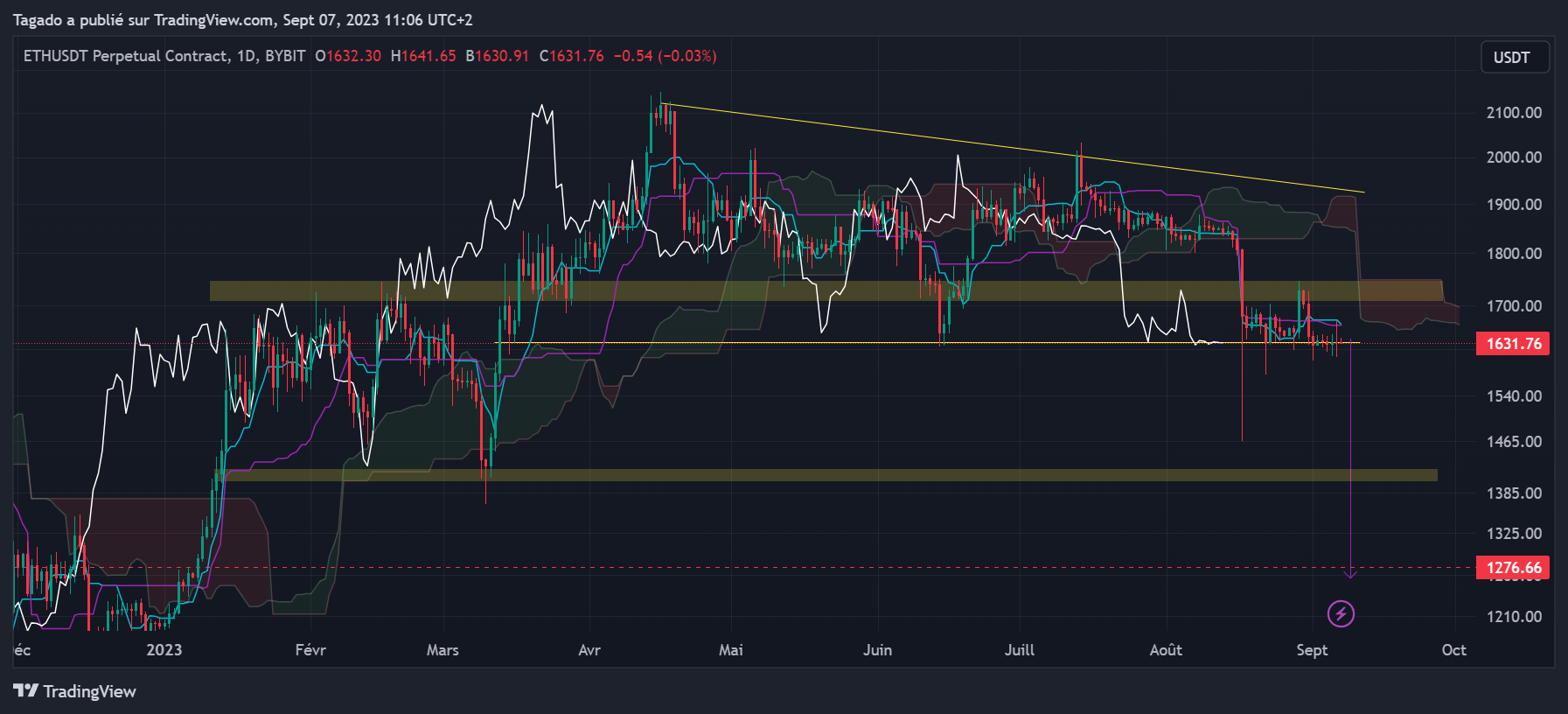The image size is (1568, 714).
Task: Click the 1540.00 price axis label
Action: (x=1514, y=396)
